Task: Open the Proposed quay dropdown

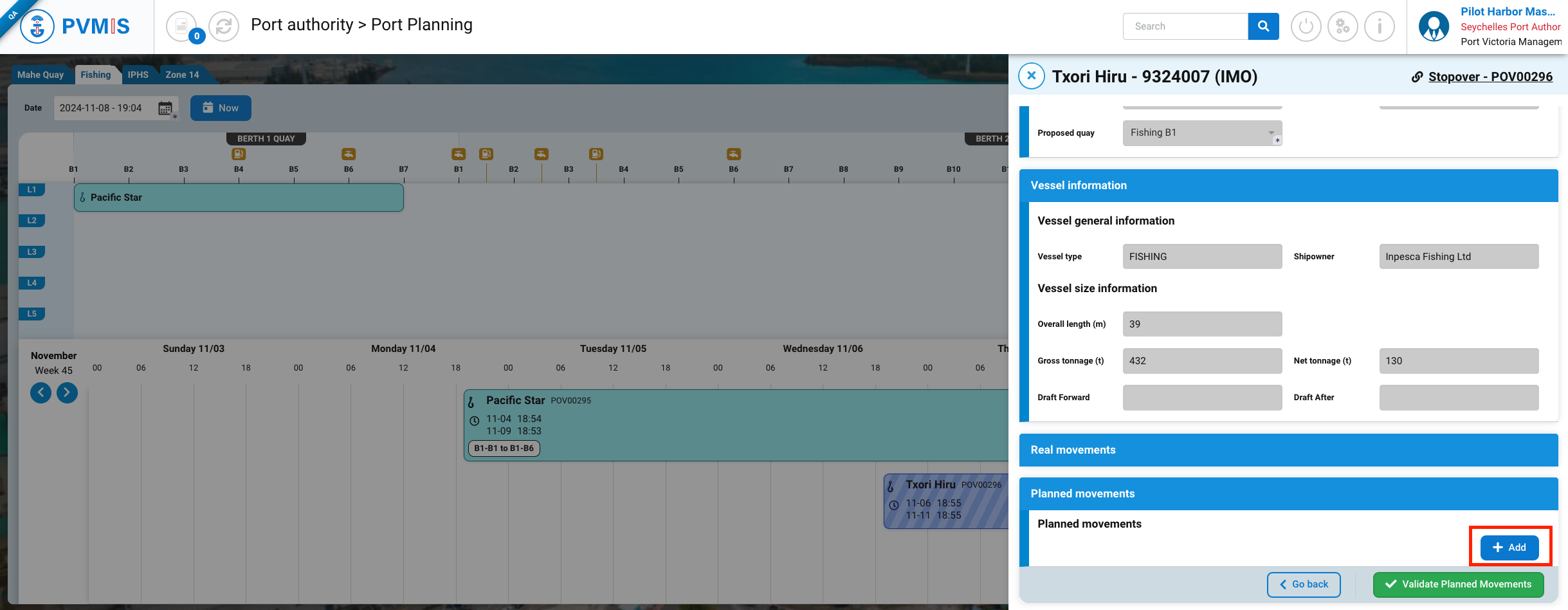Action: click(1201, 133)
